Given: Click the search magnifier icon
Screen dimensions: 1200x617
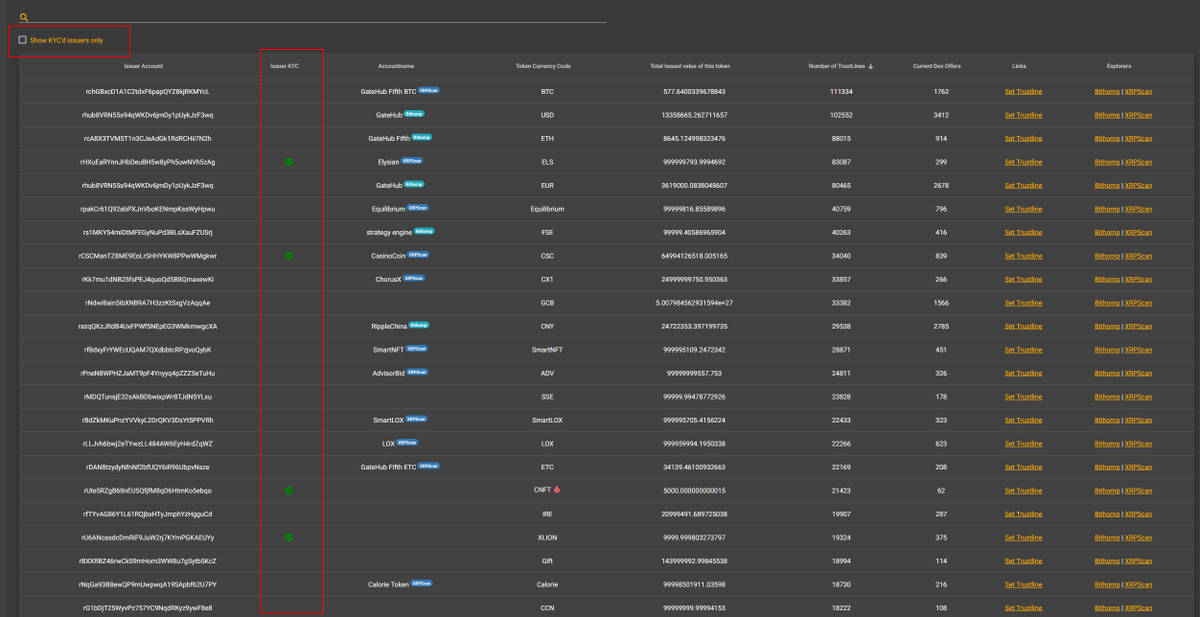Looking at the screenshot, I should click(24, 17).
